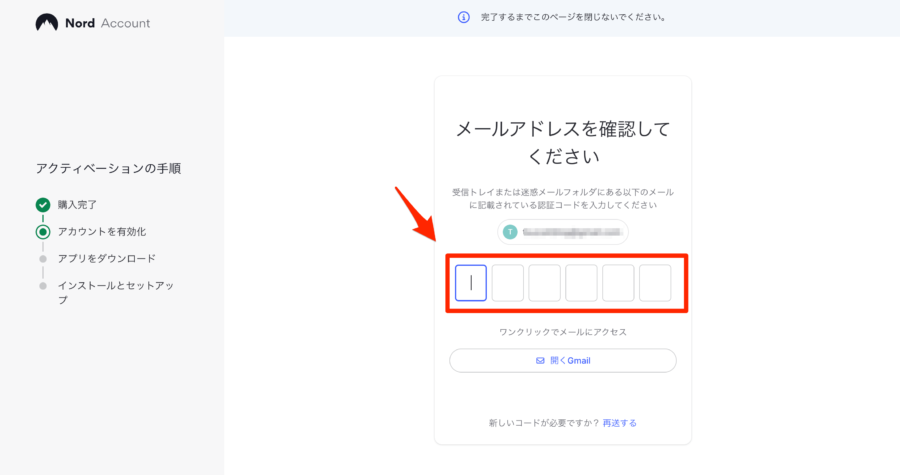
Task: Click the fifth verification code box
Action: (618, 283)
